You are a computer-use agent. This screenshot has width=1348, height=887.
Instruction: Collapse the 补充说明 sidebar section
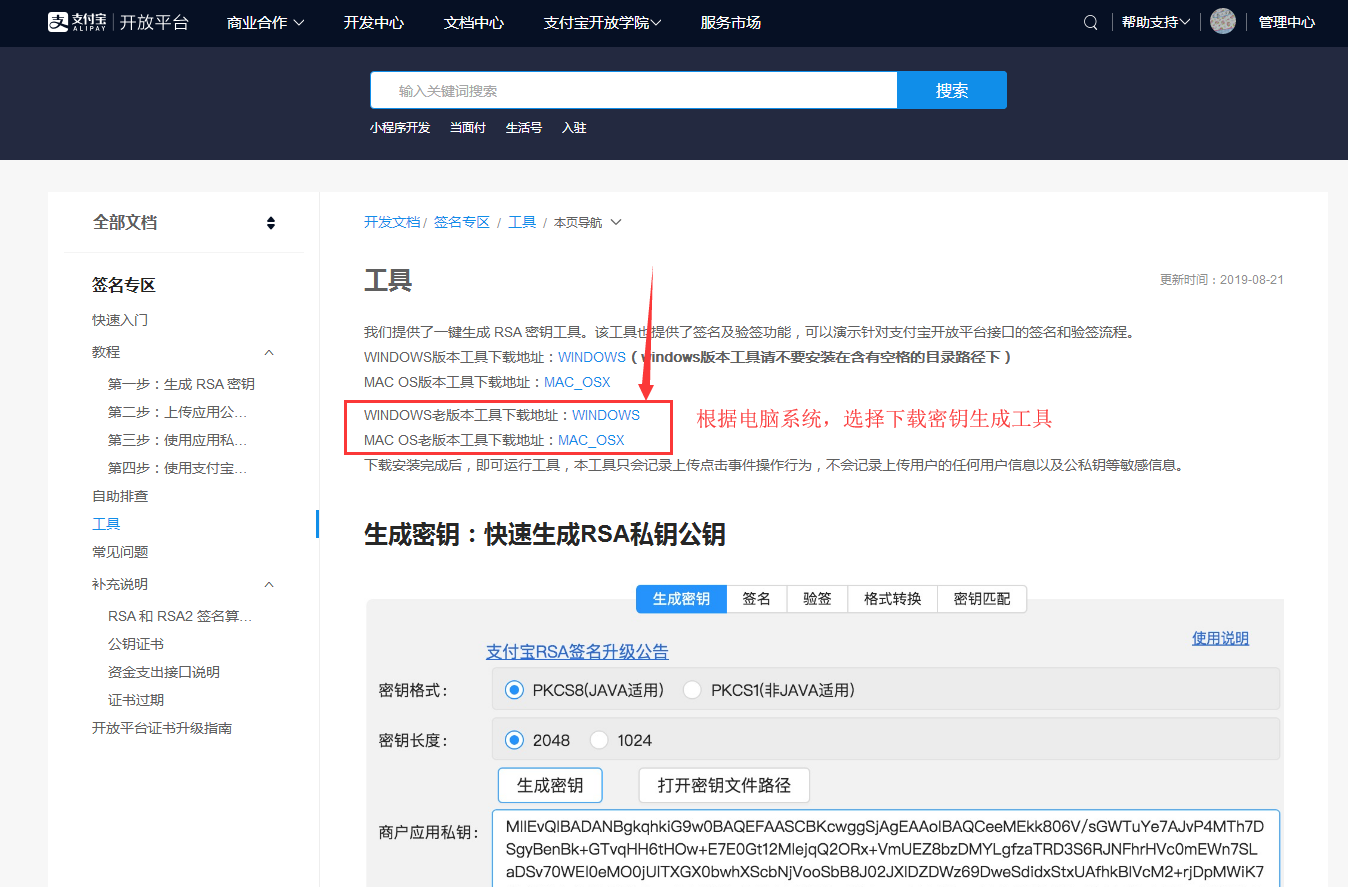point(269,585)
